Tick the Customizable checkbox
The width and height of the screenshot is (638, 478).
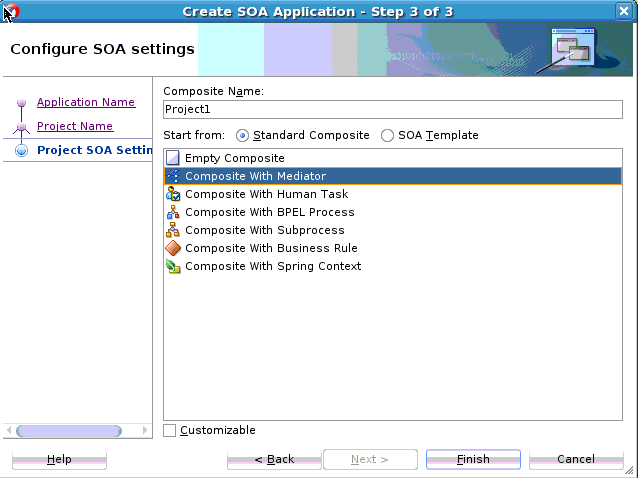(x=170, y=430)
